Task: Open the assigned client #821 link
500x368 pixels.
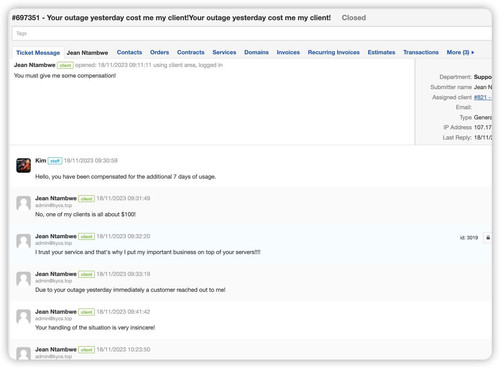Action: point(482,97)
